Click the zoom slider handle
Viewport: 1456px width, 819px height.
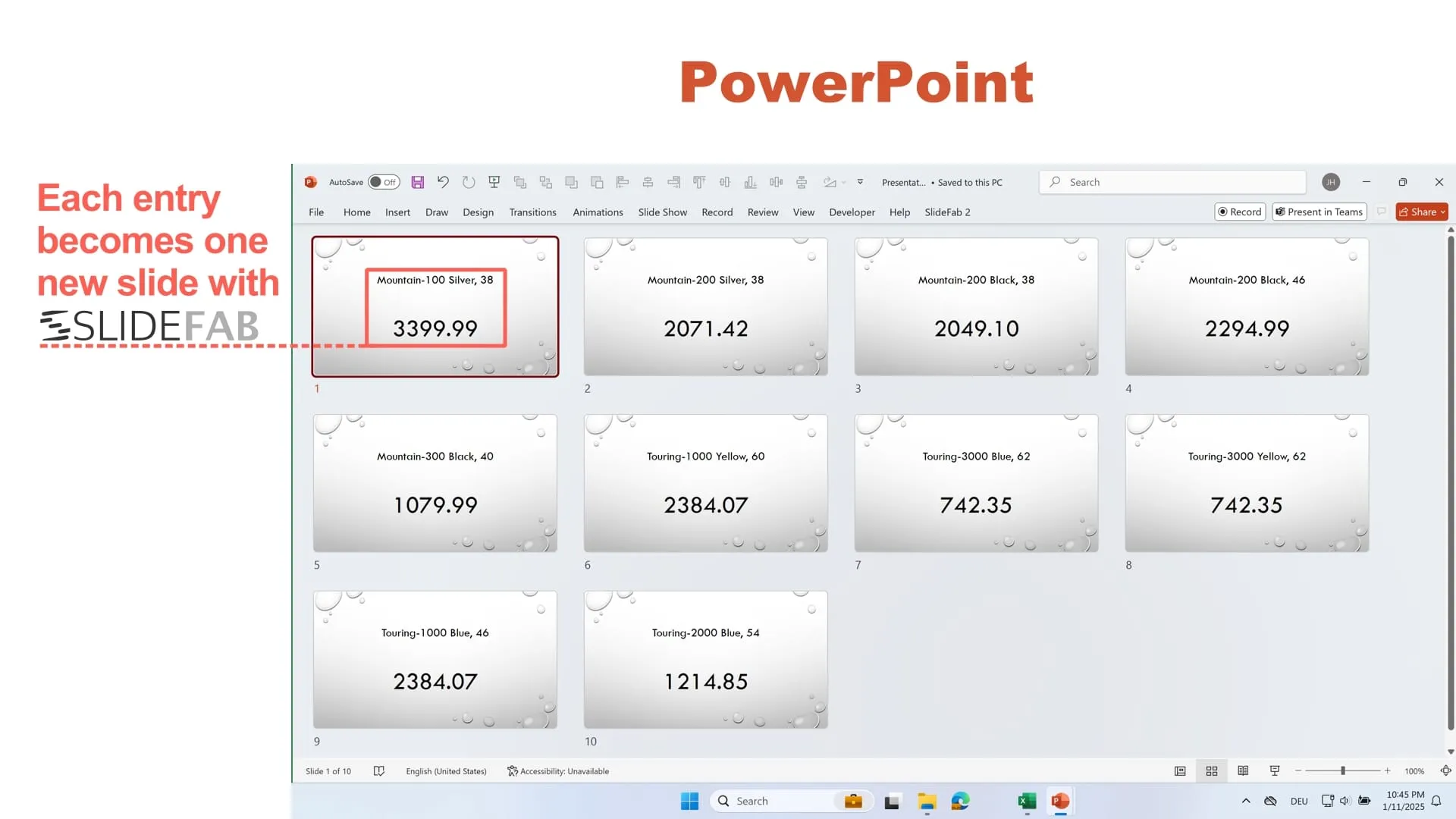coord(1342,771)
